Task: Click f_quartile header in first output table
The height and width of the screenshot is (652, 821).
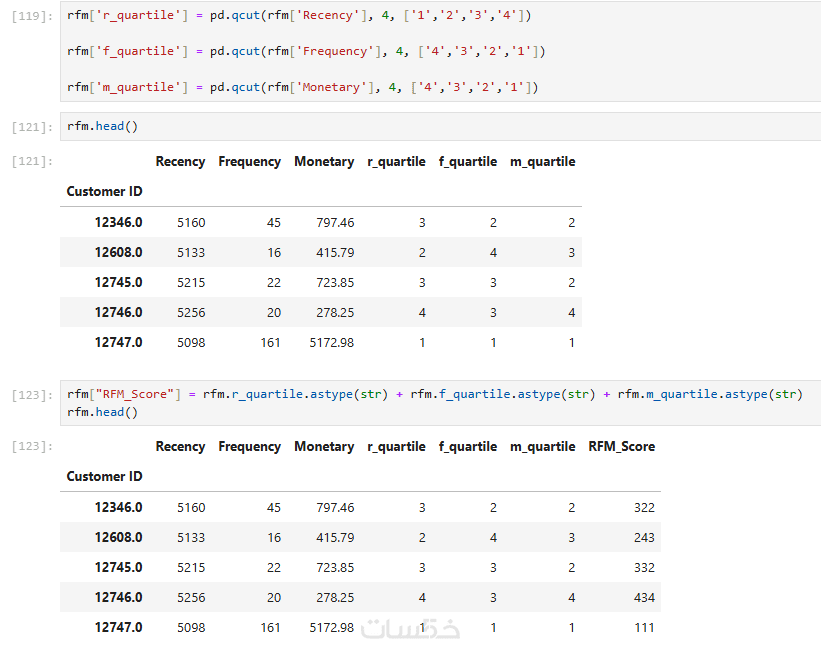Action: pos(467,161)
